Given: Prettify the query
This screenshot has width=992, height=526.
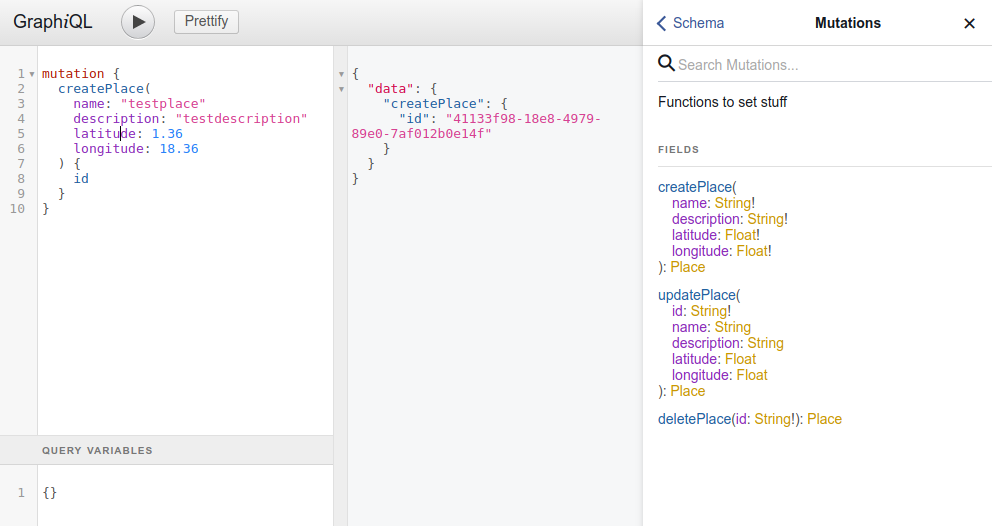Looking at the screenshot, I should click(206, 22).
